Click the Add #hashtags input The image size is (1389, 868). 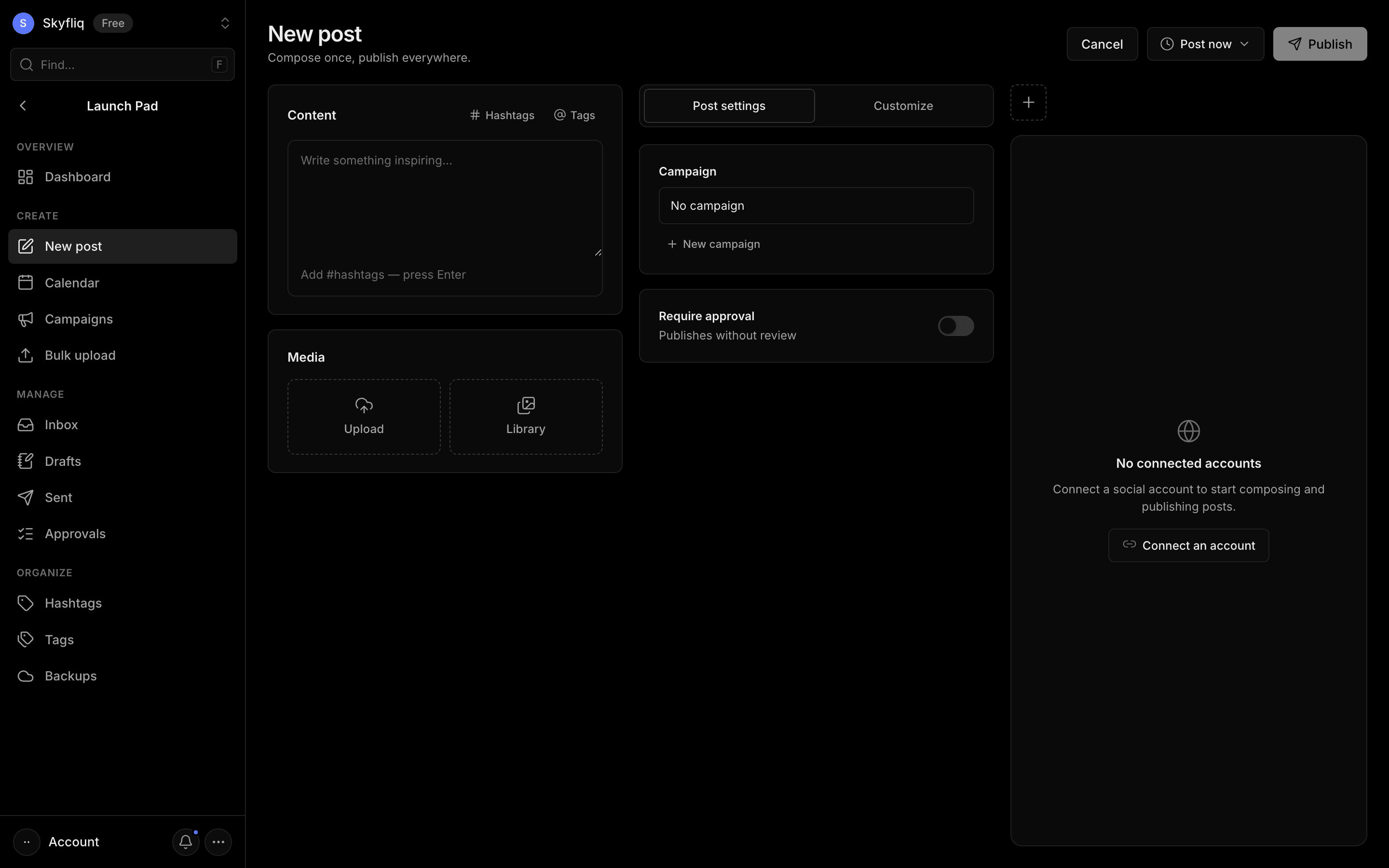445,275
